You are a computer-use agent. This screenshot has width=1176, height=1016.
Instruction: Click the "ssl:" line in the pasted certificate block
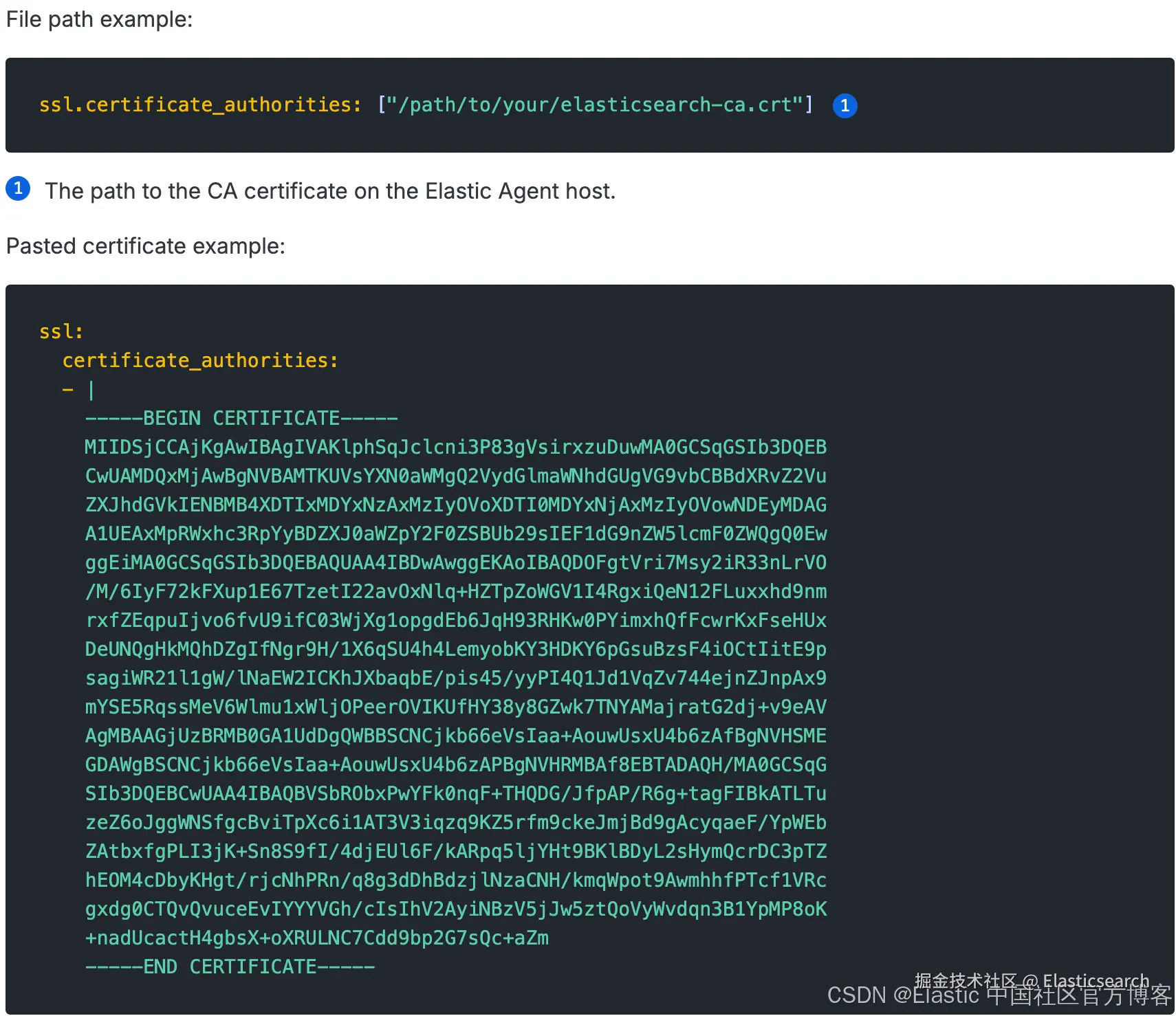point(61,331)
